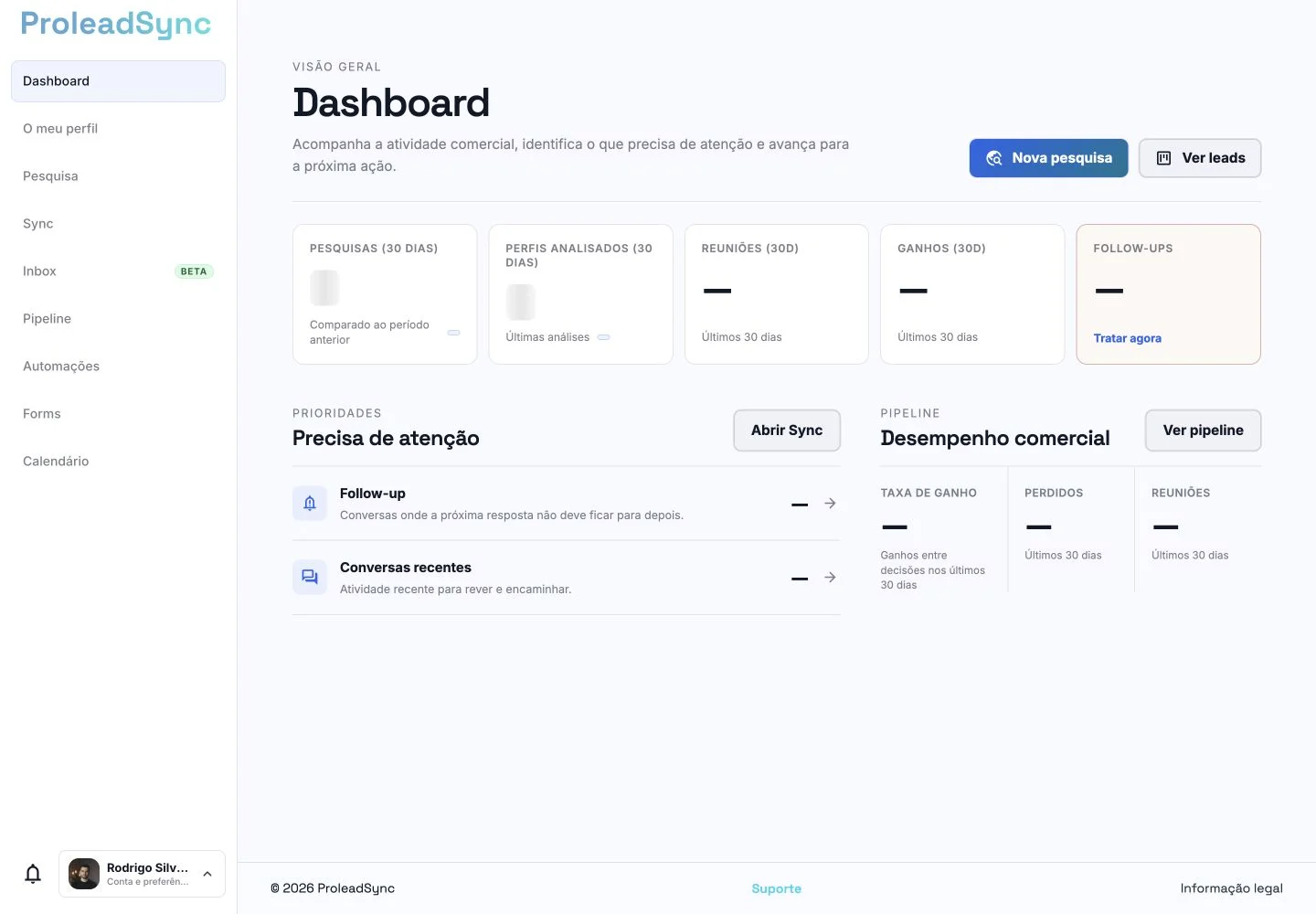
Task: Open the Inbox sidebar item
Action: tap(118, 271)
